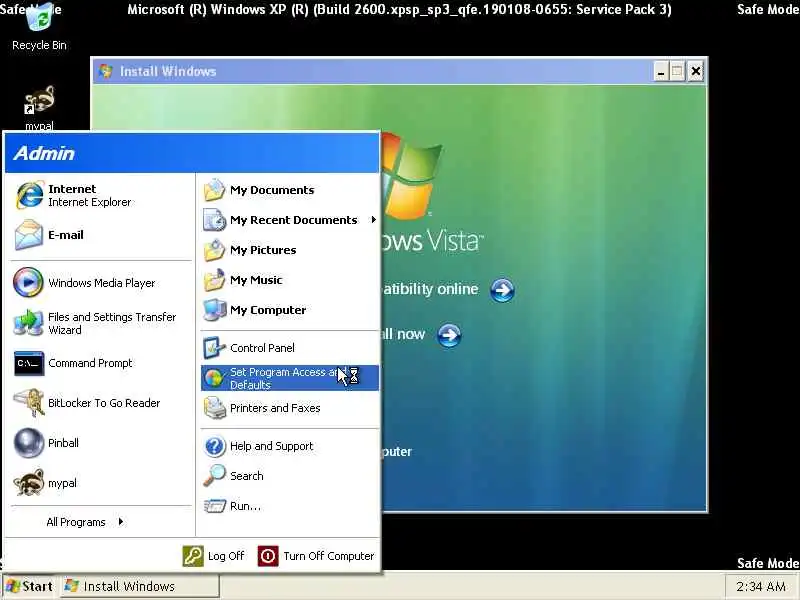Image resolution: width=800 pixels, height=600 pixels.
Task: Select Recycle Bin desktop icon
Action: [x=39, y=19]
